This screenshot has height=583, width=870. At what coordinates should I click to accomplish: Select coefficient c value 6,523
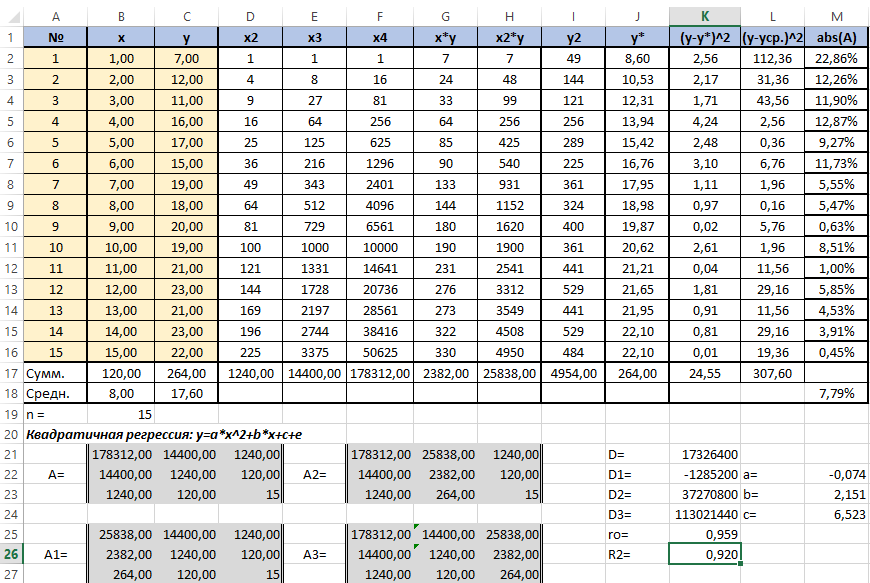[x=836, y=515]
